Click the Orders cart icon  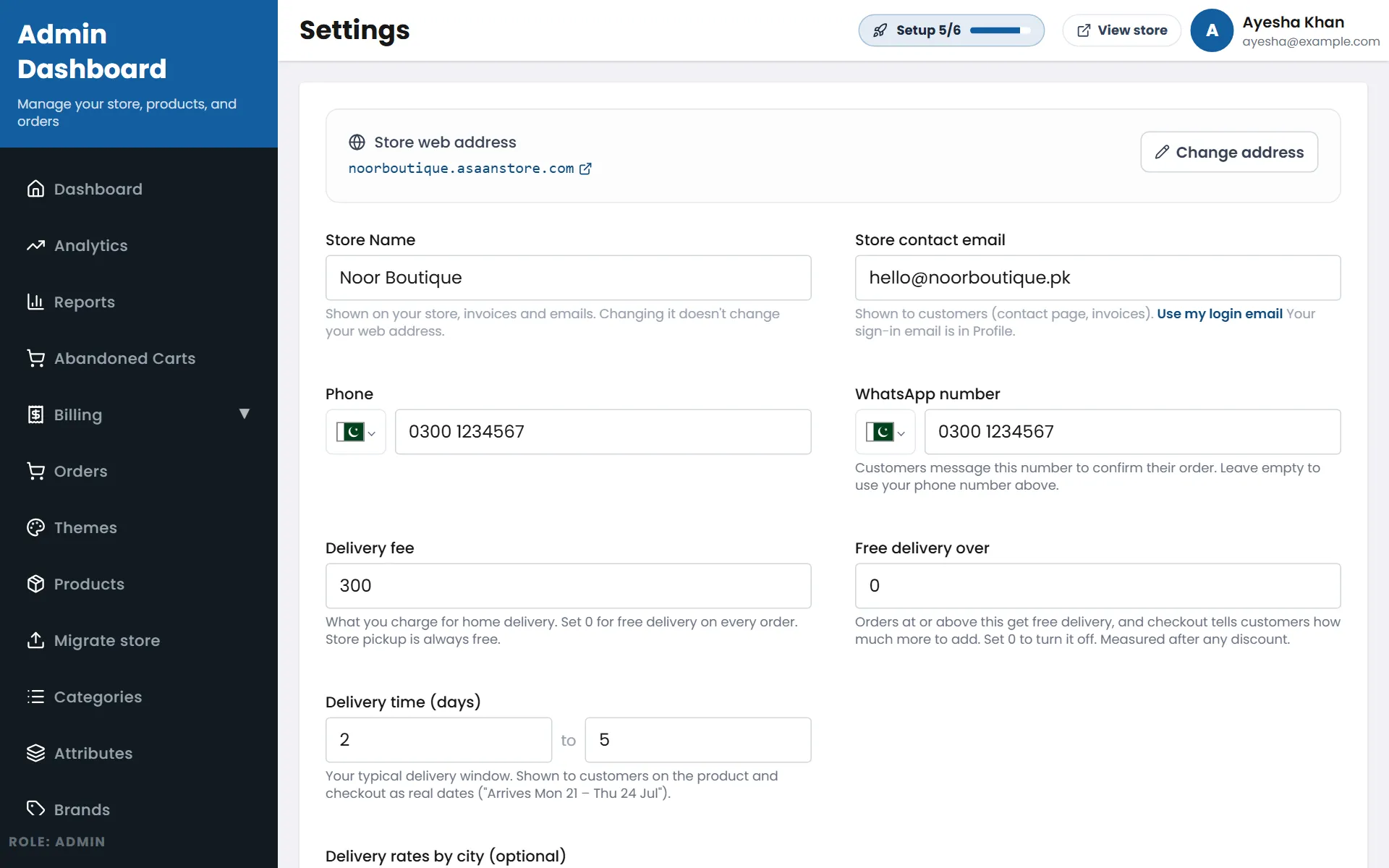tap(35, 471)
